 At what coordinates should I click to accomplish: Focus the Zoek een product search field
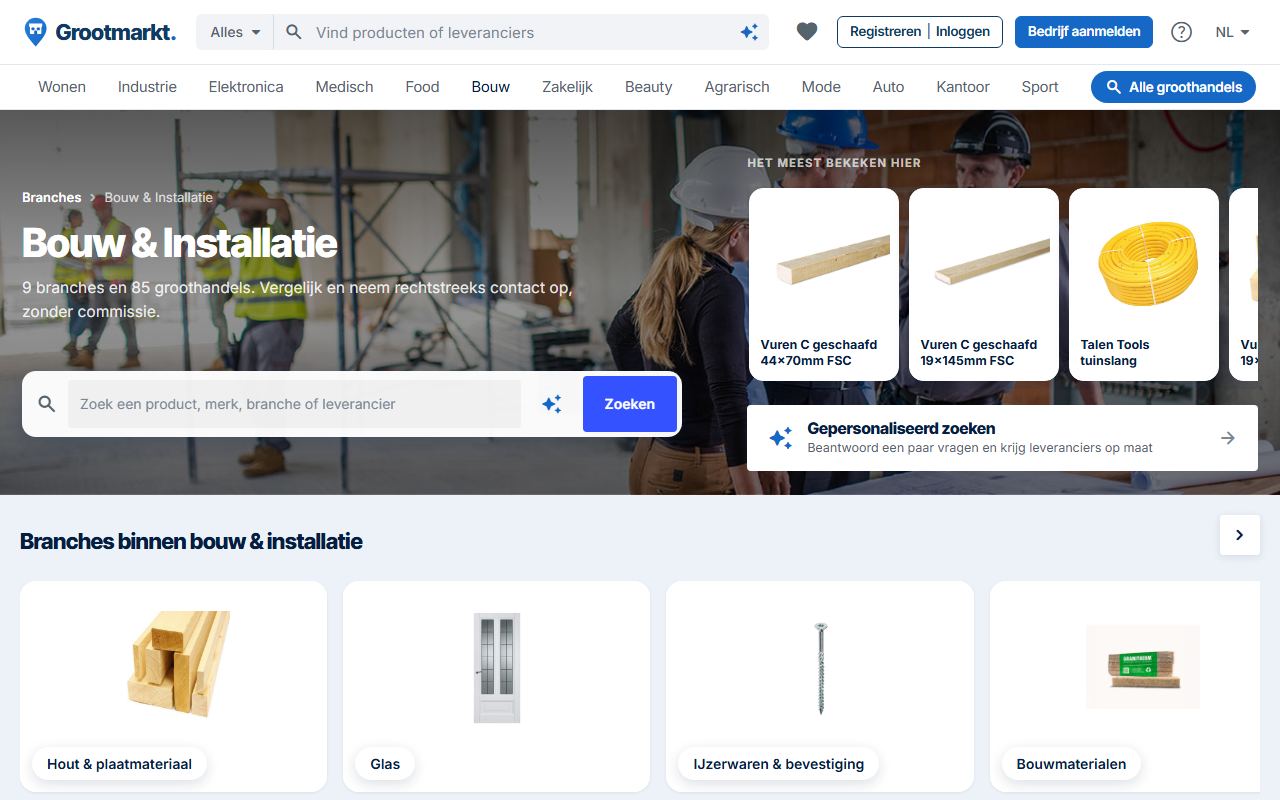[294, 404]
